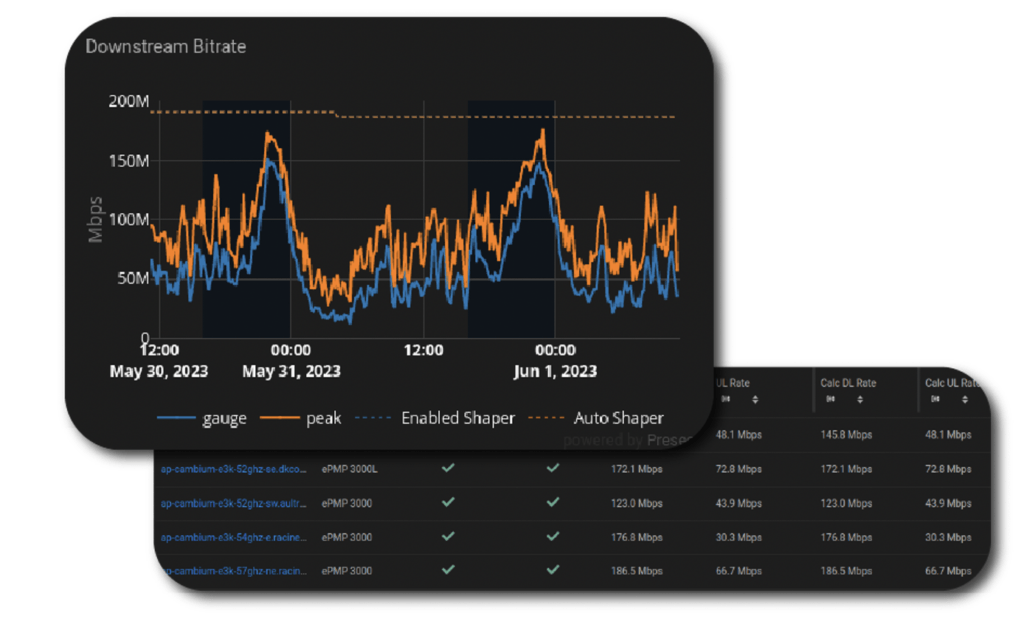Toggle the Enabled Shaper legend entry
This screenshot has width=1024, height=633.
tap(435, 418)
